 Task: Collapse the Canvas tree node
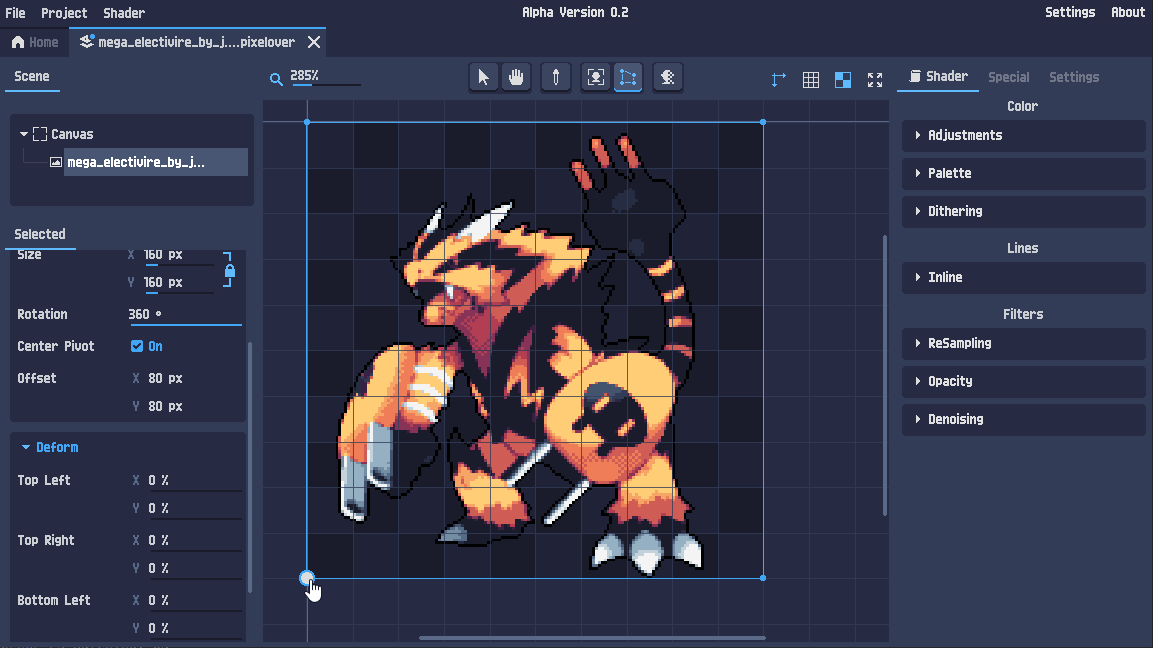(24, 134)
